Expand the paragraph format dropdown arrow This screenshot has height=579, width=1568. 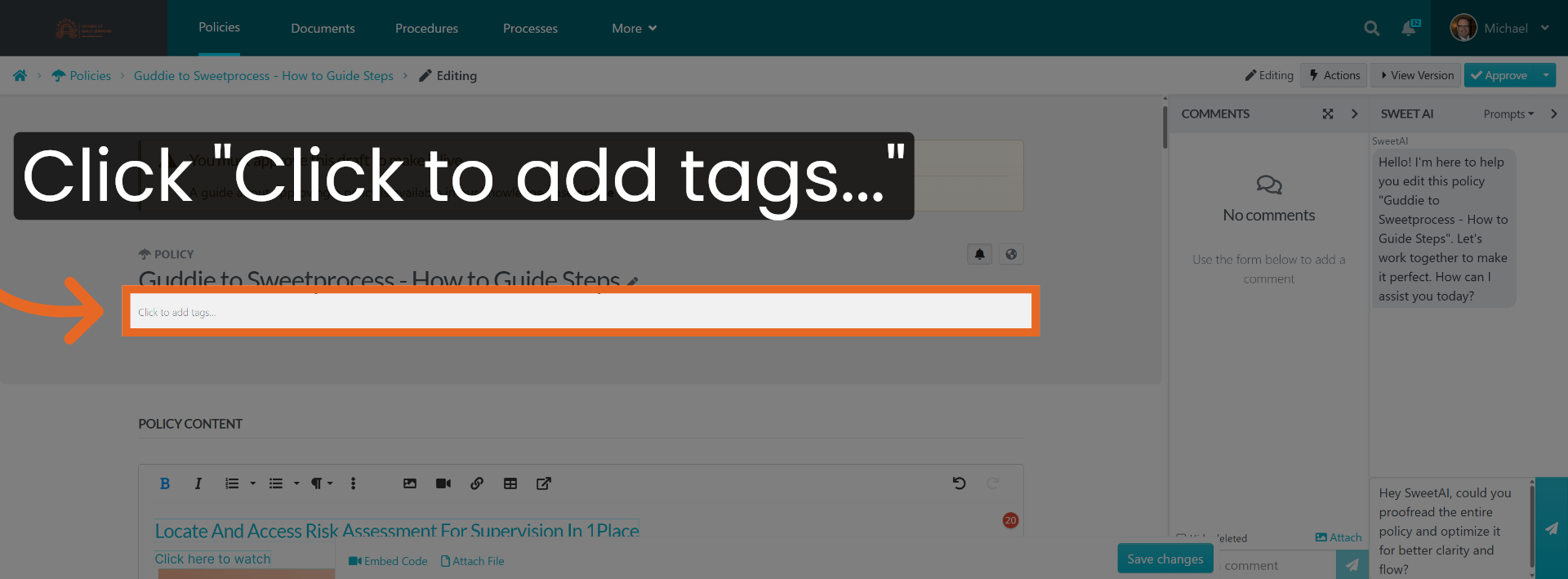pyautogui.click(x=330, y=483)
